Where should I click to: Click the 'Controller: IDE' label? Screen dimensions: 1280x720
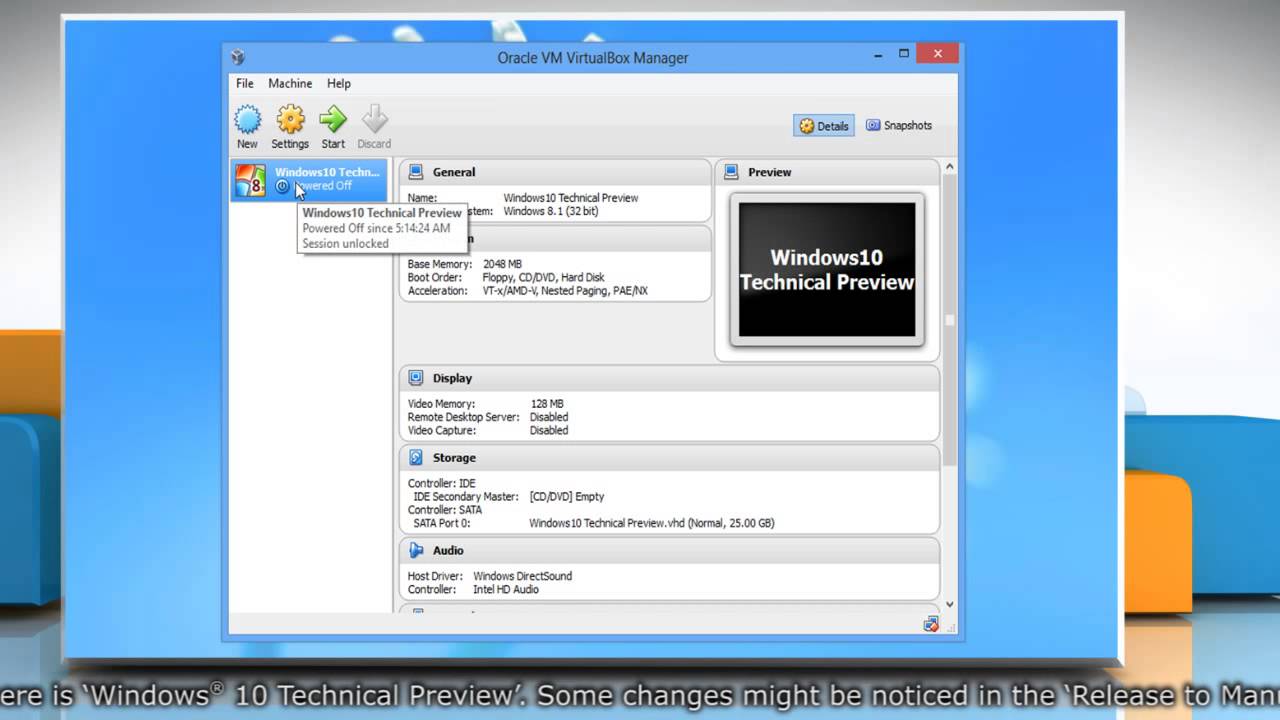pos(442,483)
